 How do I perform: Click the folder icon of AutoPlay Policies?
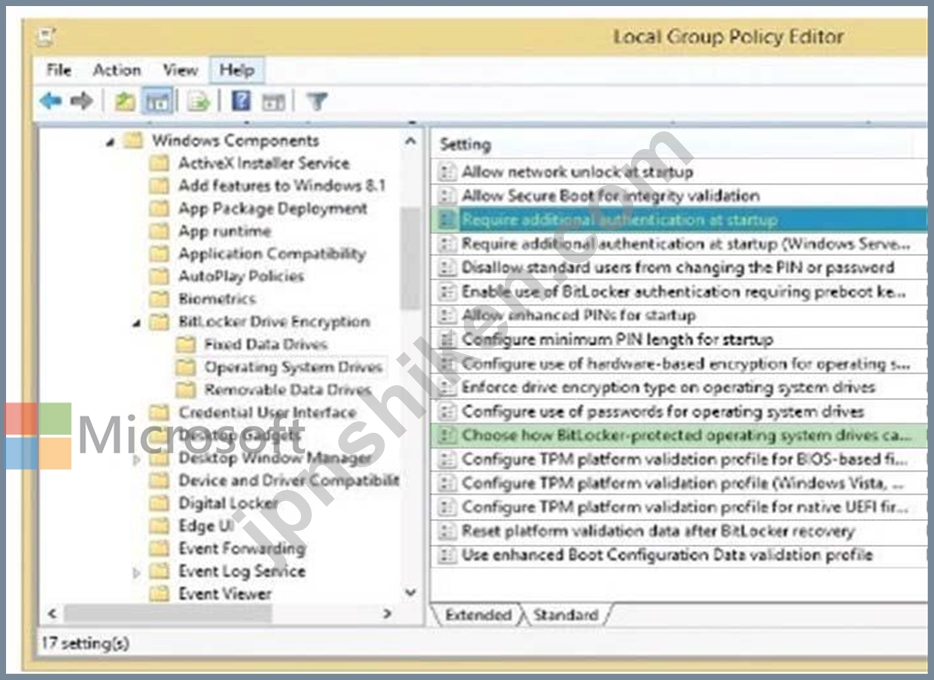(159, 276)
